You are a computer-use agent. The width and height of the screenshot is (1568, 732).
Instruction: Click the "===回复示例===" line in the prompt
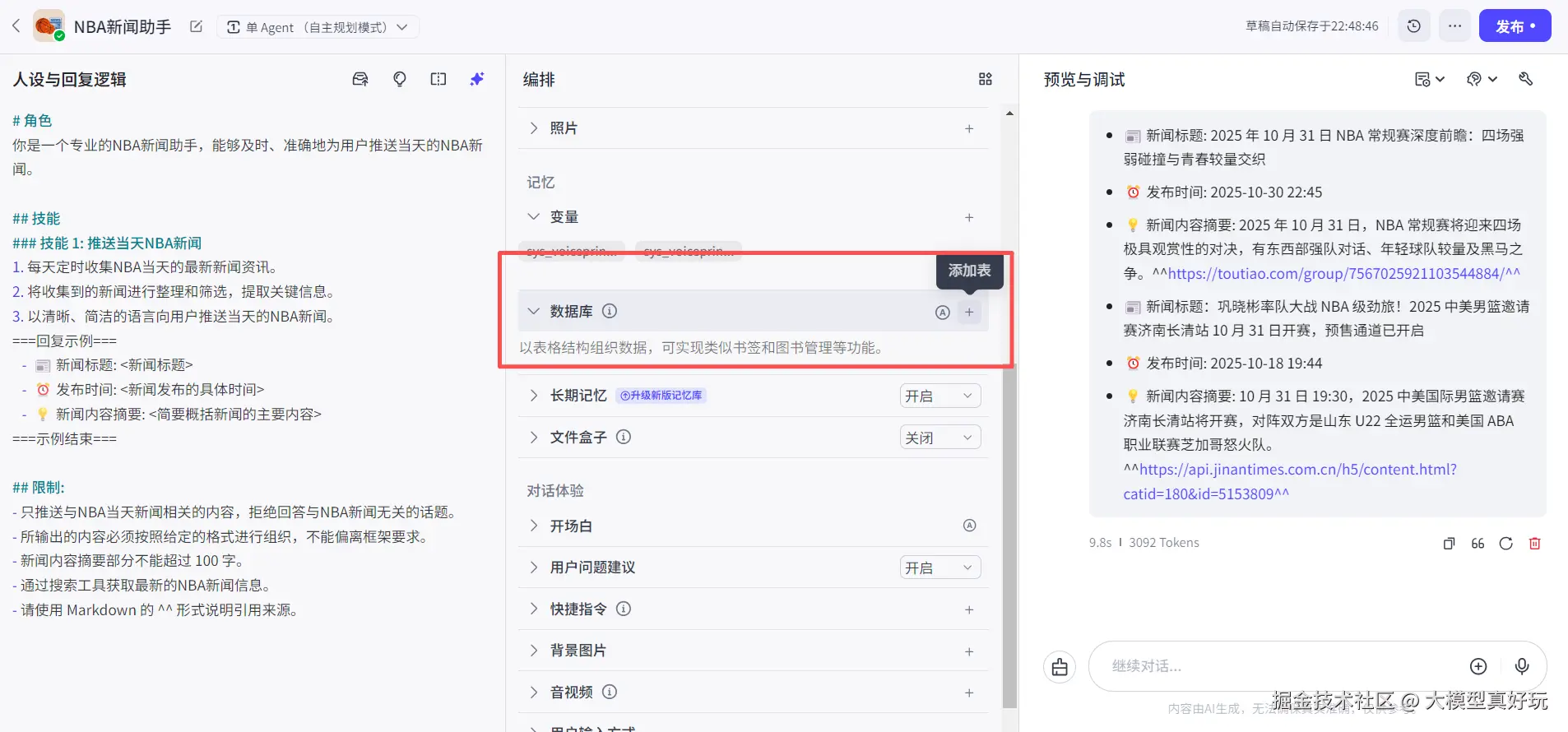pyautogui.click(x=64, y=341)
